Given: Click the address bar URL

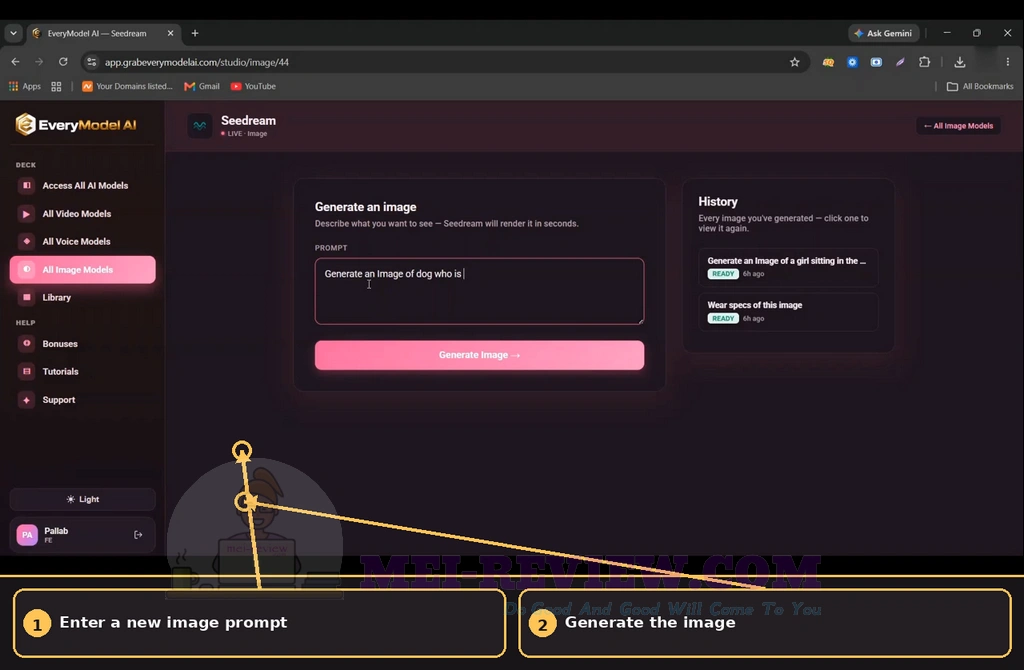Looking at the screenshot, I should point(197,63).
